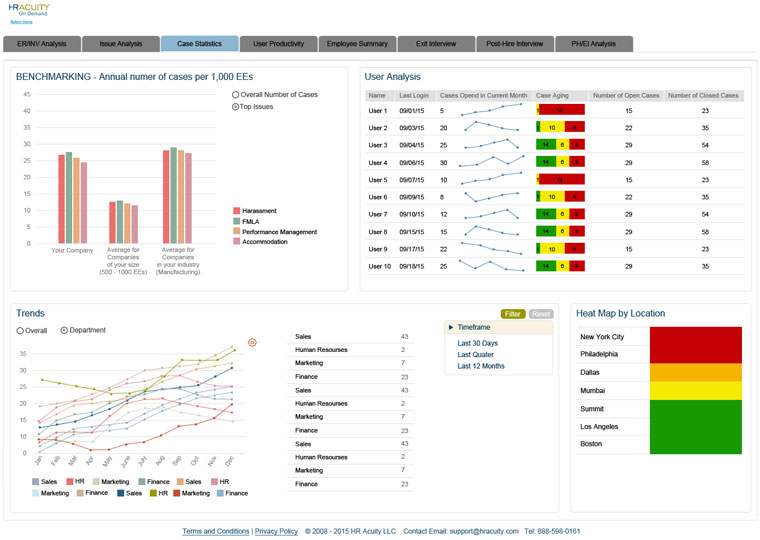Sort by the Last Login column header
Screen dimensions: 760x540
tap(414, 95)
